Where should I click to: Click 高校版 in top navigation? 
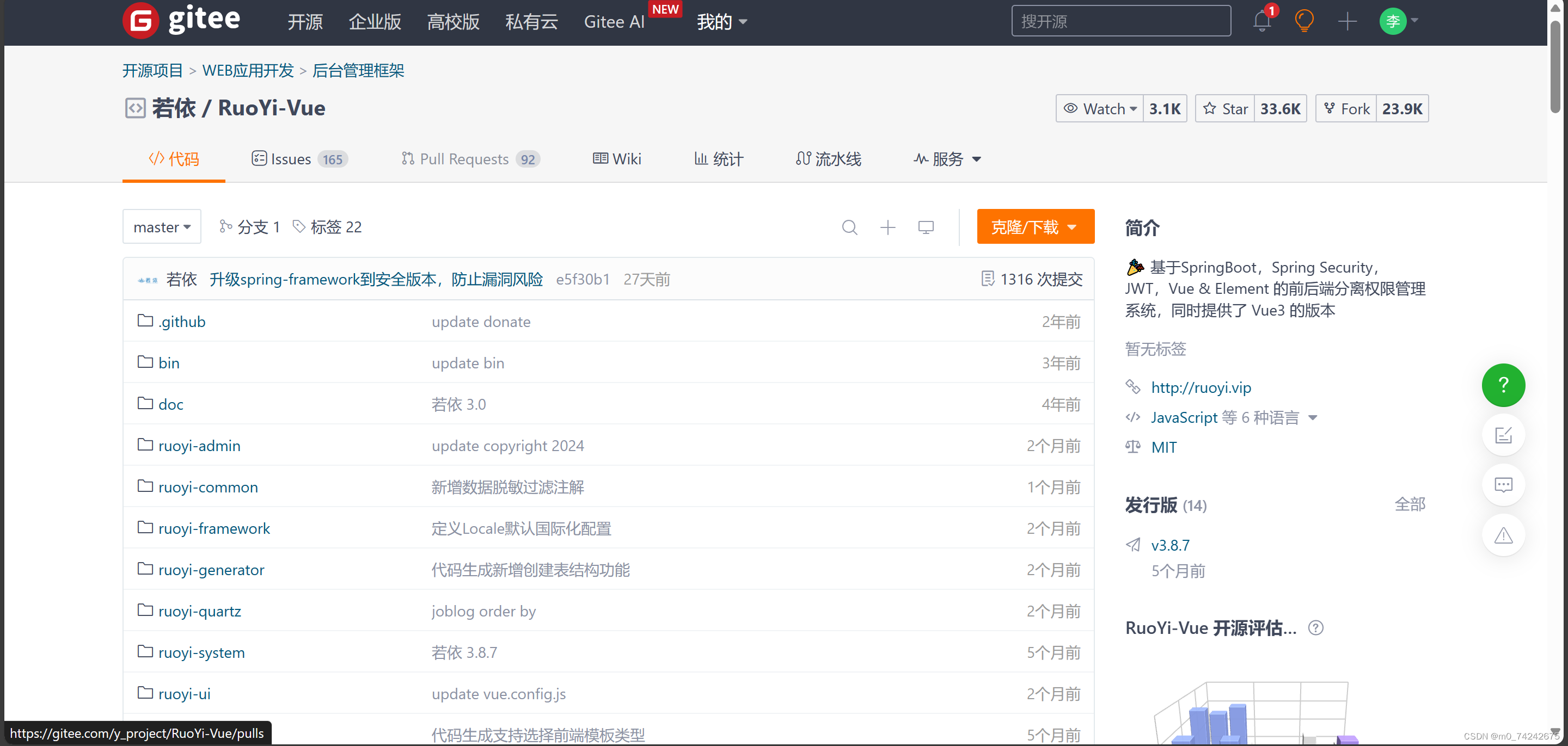454,22
